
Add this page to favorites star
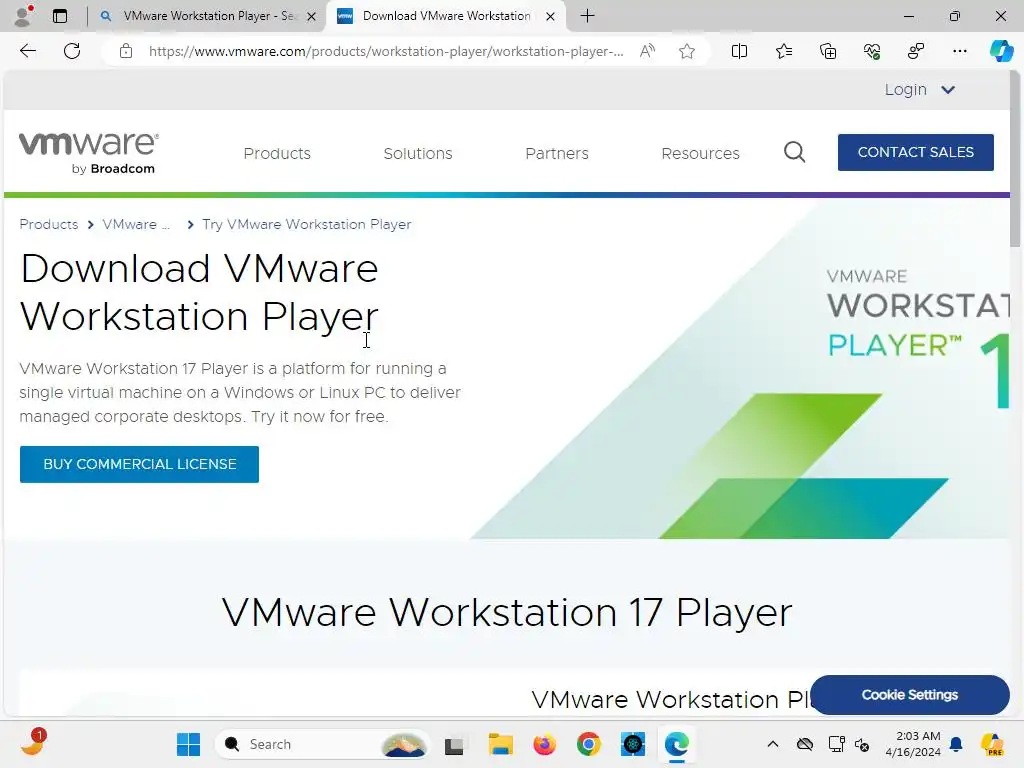[686, 51]
